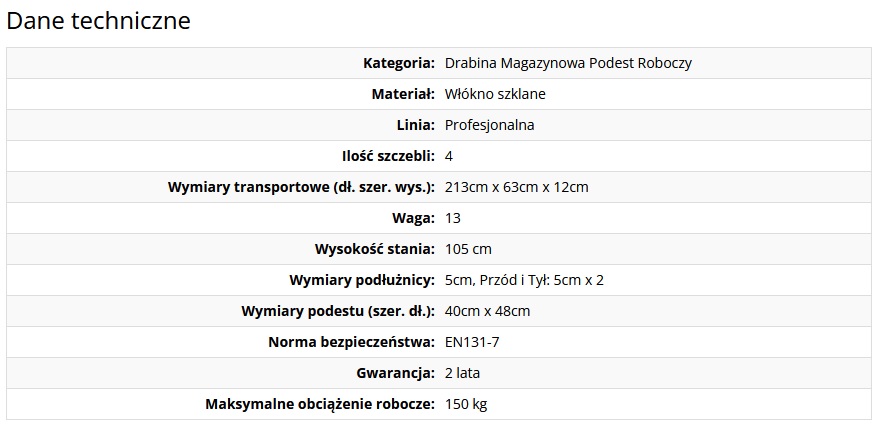
Task: Select the 'Kategoria:' label
Action: click(x=399, y=63)
